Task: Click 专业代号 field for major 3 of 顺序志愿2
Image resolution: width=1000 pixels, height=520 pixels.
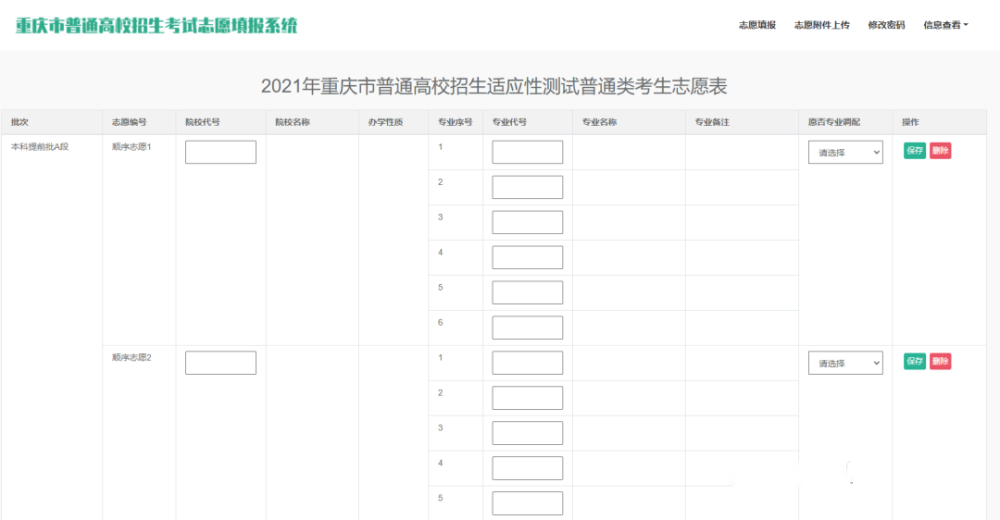Action: coord(527,433)
